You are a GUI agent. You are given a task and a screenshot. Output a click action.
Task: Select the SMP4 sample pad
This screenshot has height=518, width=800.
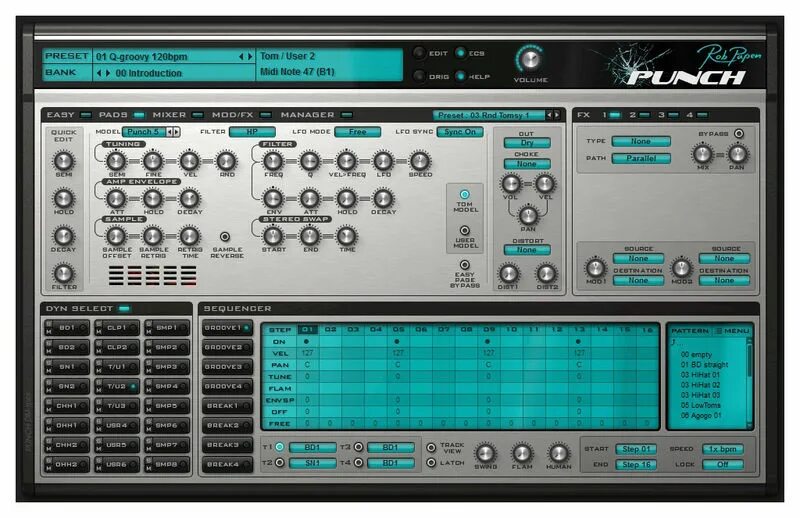(x=167, y=386)
